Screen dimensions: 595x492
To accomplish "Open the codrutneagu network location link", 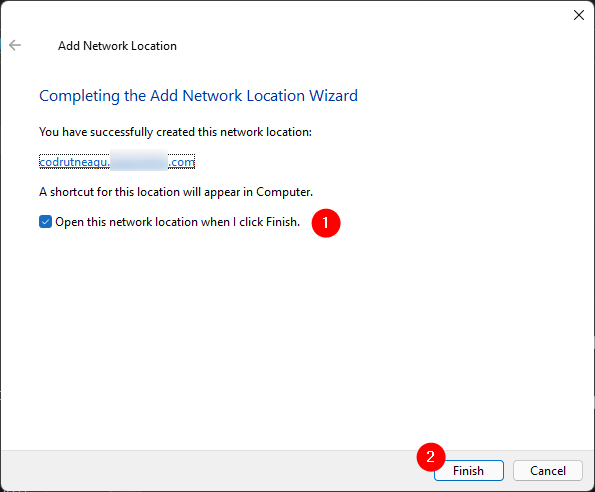I will tap(117, 162).
